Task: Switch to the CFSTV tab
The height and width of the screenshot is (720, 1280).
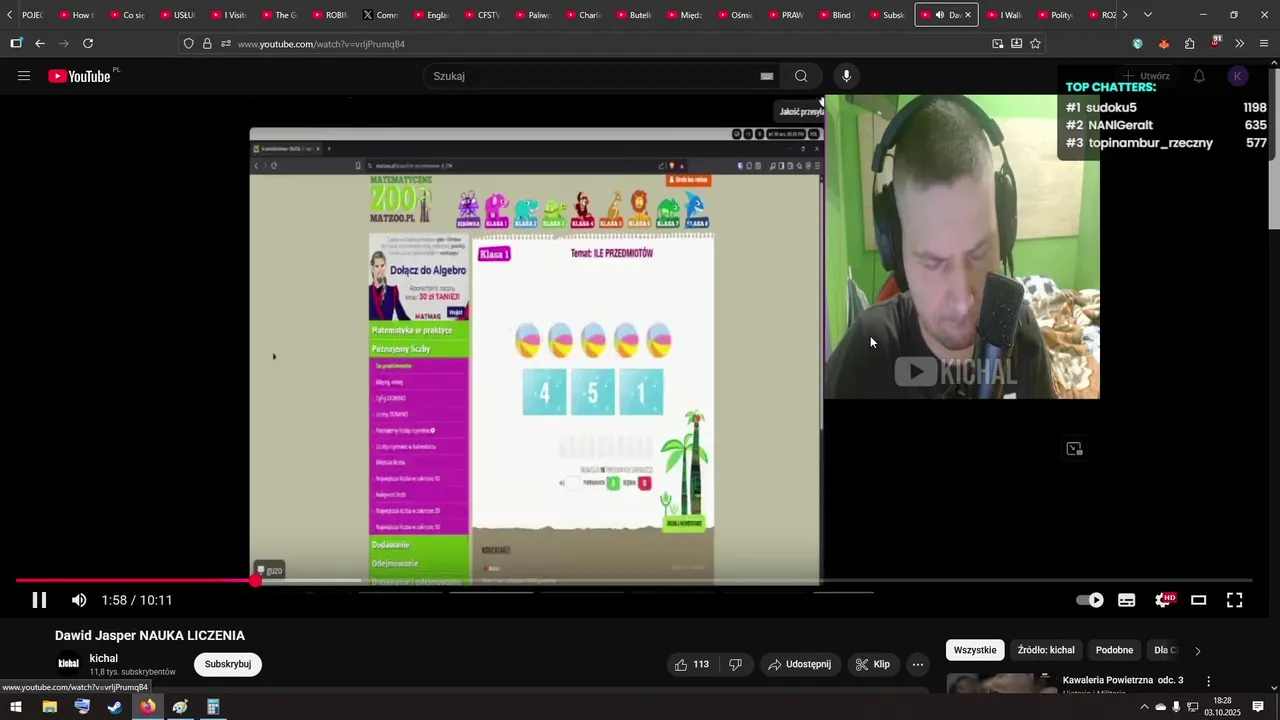Action: click(482, 15)
